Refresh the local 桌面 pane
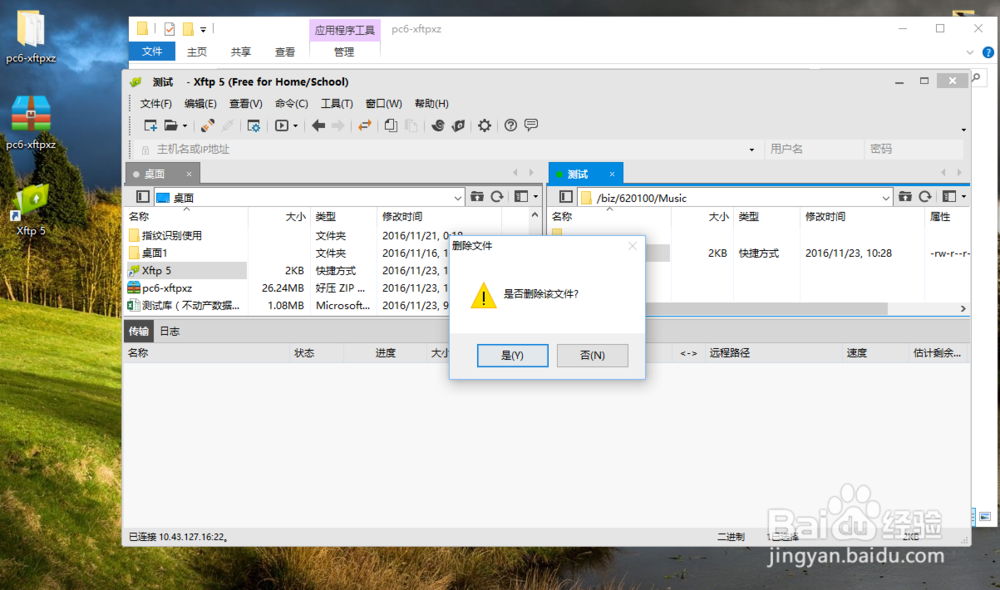 [497, 197]
